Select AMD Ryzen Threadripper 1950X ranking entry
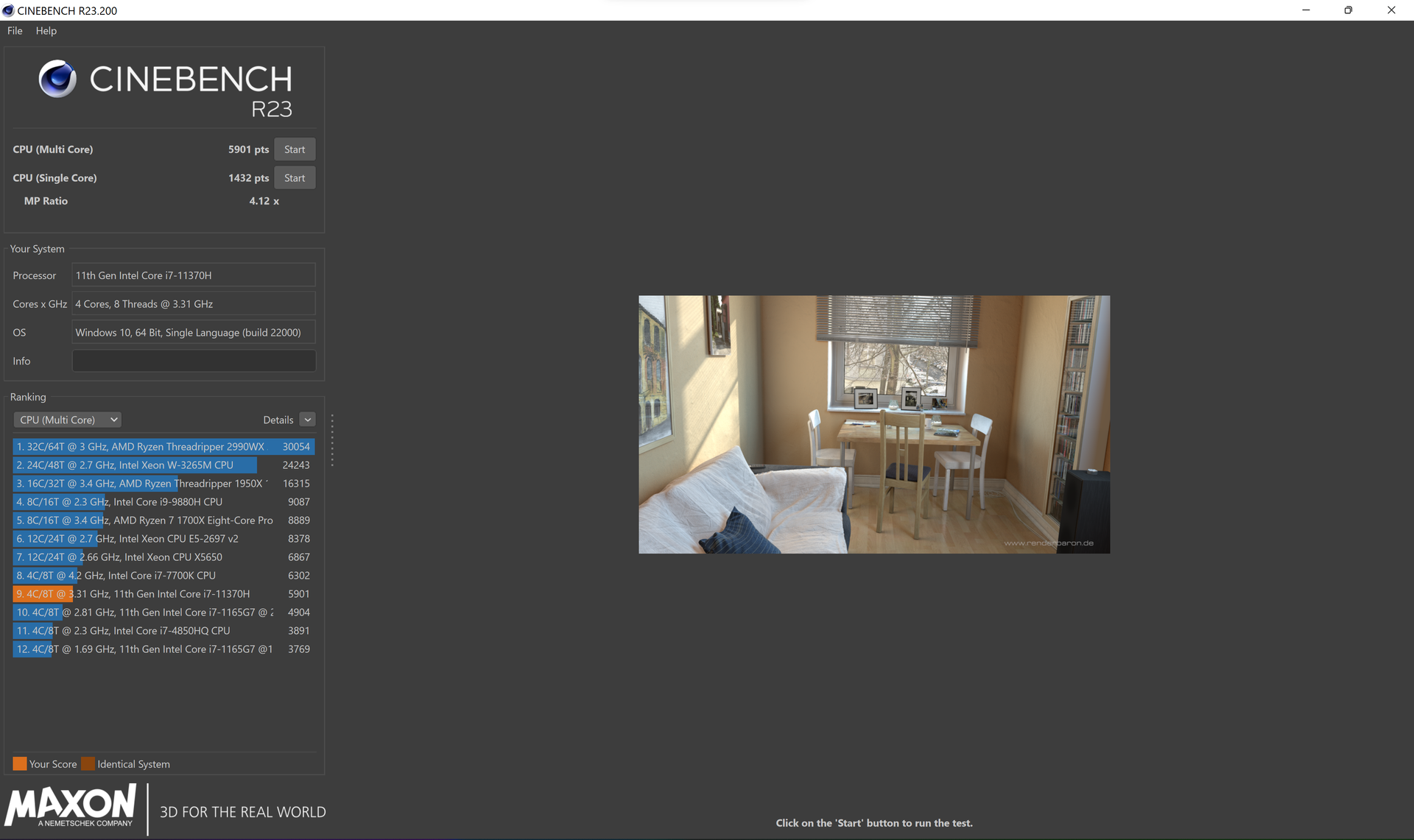 tap(163, 483)
